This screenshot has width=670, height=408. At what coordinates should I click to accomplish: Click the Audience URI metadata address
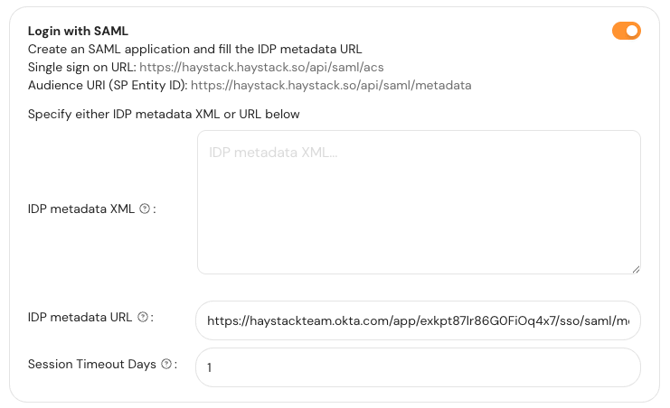coord(331,85)
